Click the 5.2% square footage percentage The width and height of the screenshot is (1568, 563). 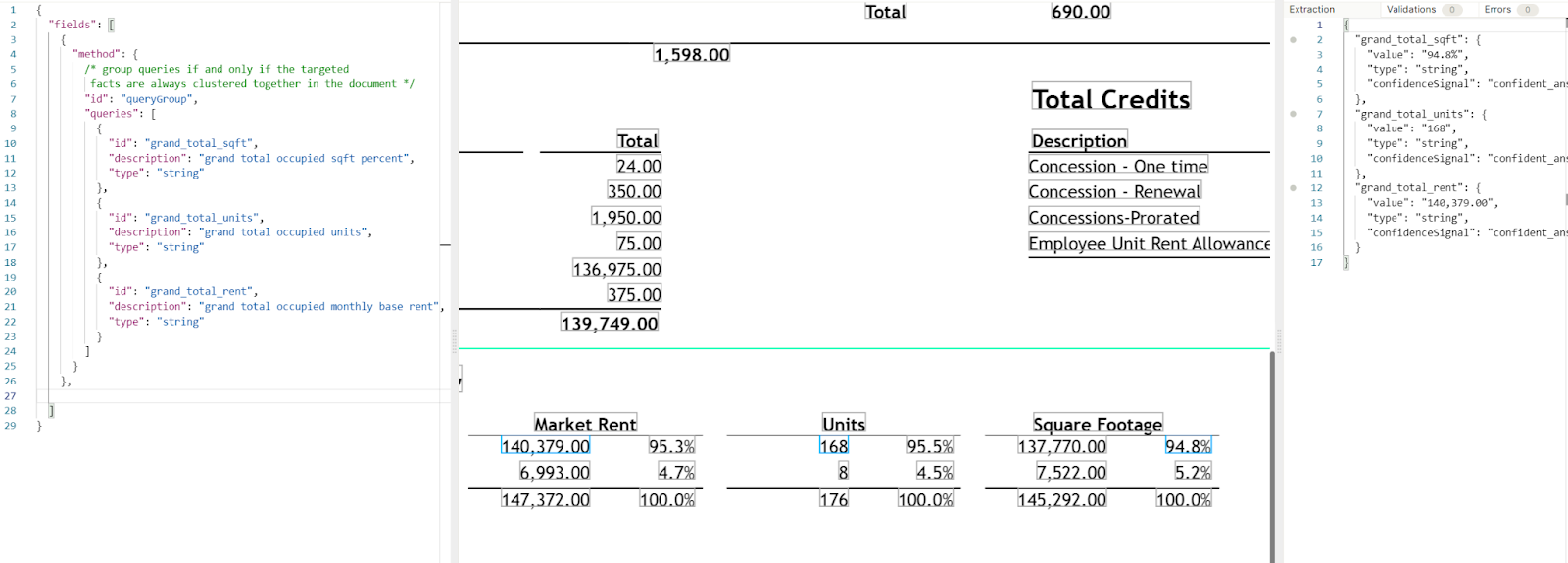(x=1193, y=473)
